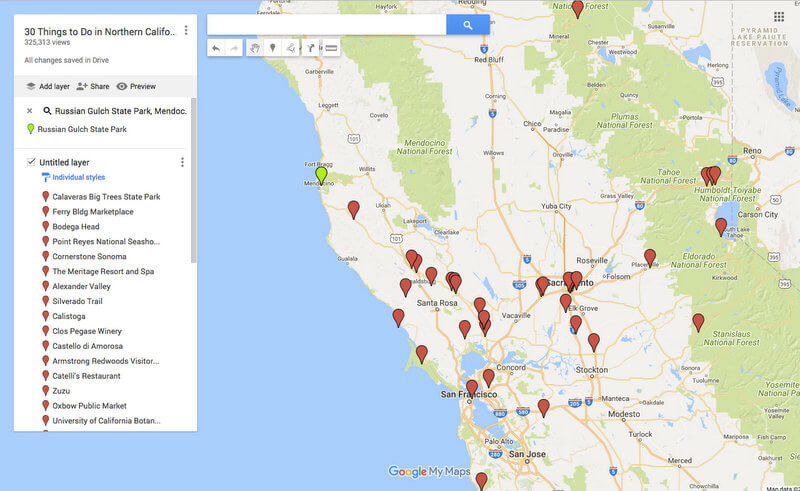Viewport: 800px width, 491px height.
Task: Select Silverado Trail list item
Action: click(x=77, y=301)
